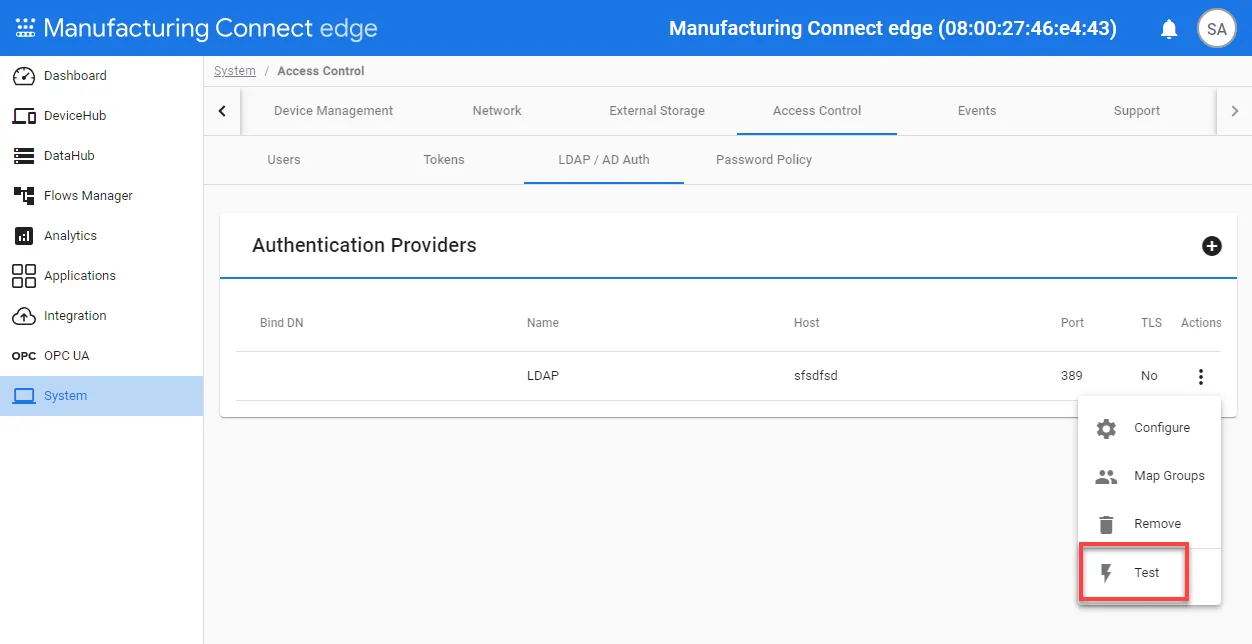Click the Test lightning bolt icon
This screenshot has width=1252, height=644.
[1106, 573]
